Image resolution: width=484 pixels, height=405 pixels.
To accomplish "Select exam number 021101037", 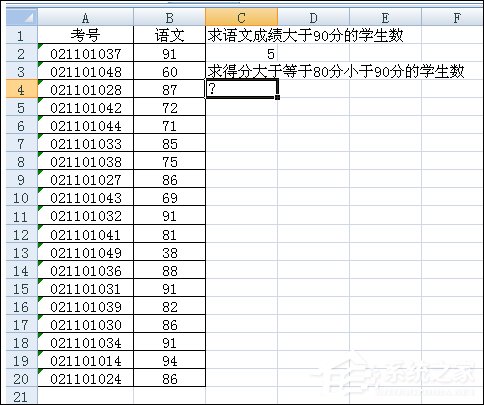I will [86, 53].
